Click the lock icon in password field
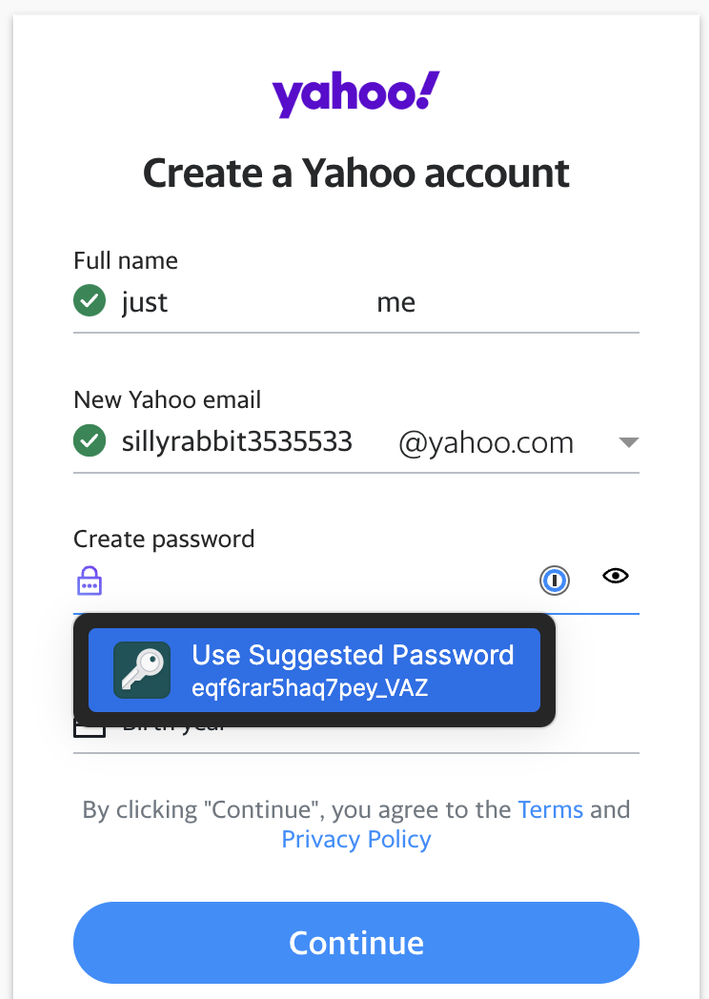Screen dimensions: 709x999 [90, 580]
